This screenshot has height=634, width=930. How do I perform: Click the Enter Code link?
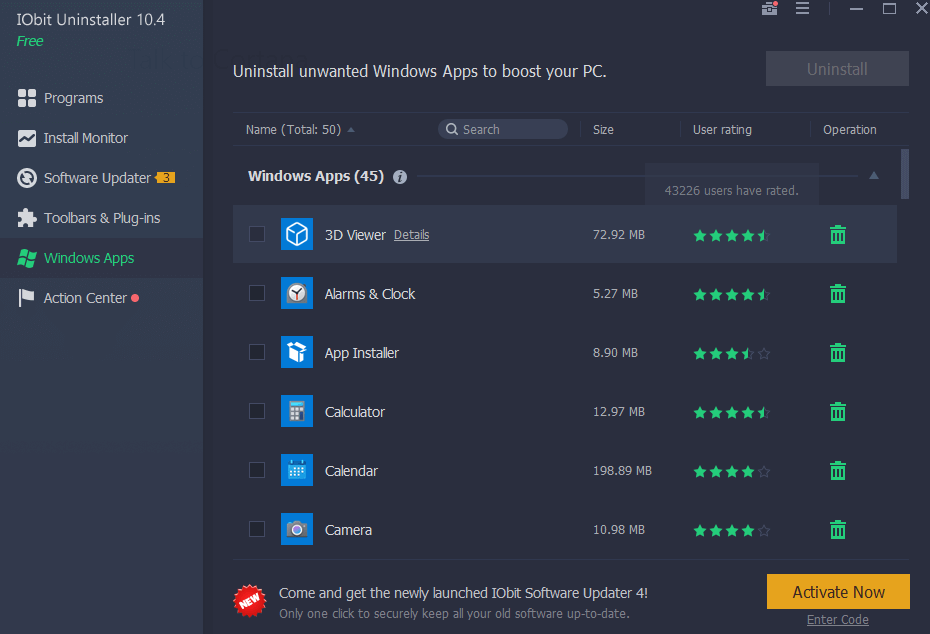[x=837, y=619]
